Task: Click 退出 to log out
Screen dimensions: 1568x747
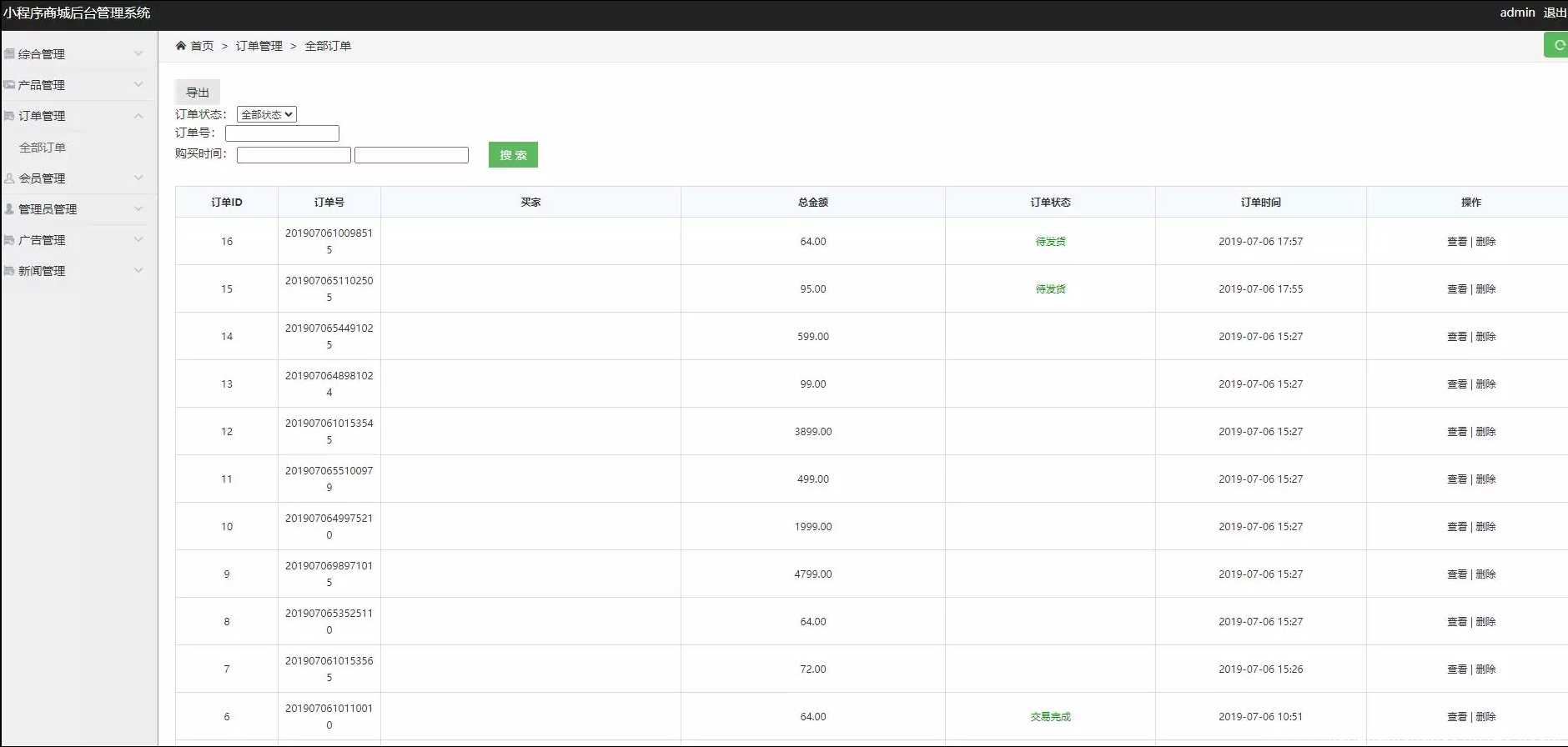Action: pos(1555,13)
